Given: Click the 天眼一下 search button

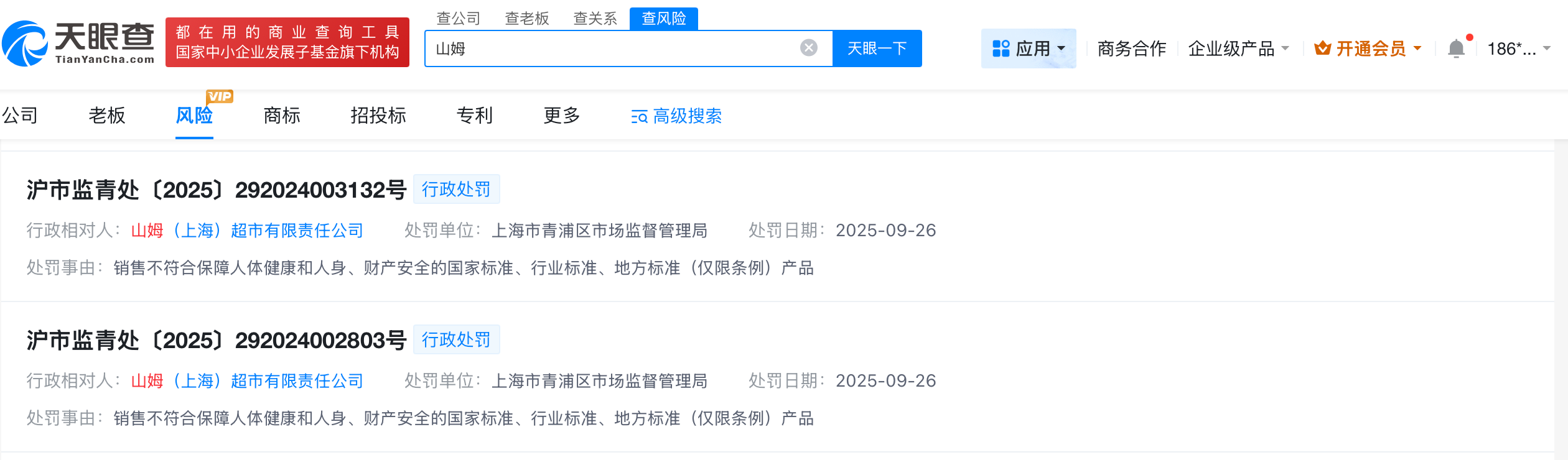Looking at the screenshot, I should pyautogui.click(x=877, y=48).
